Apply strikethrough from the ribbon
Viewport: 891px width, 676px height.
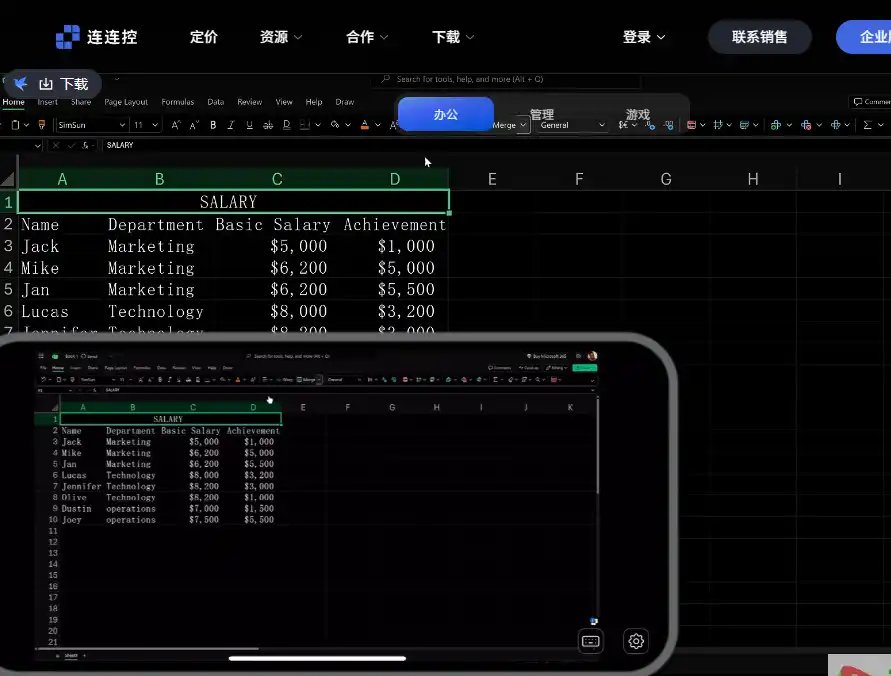(x=268, y=125)
